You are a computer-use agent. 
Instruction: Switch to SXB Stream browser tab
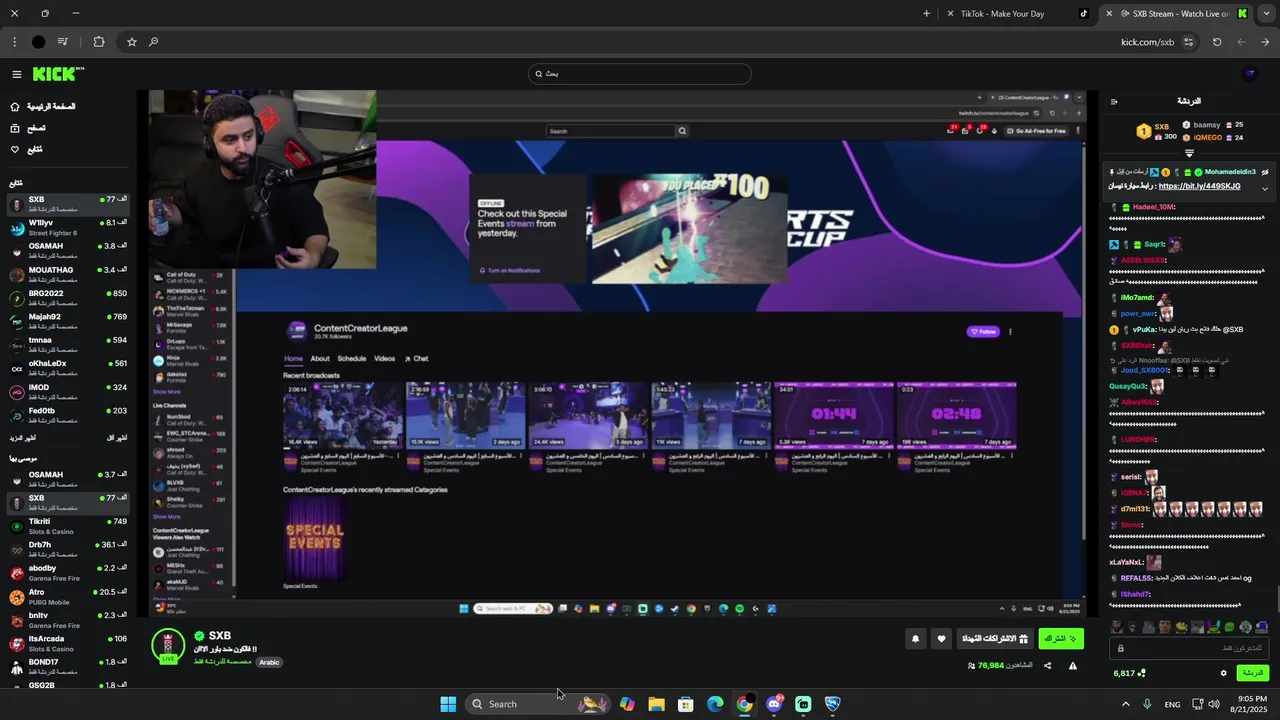pyautogui.click(x=1177, y=14)
